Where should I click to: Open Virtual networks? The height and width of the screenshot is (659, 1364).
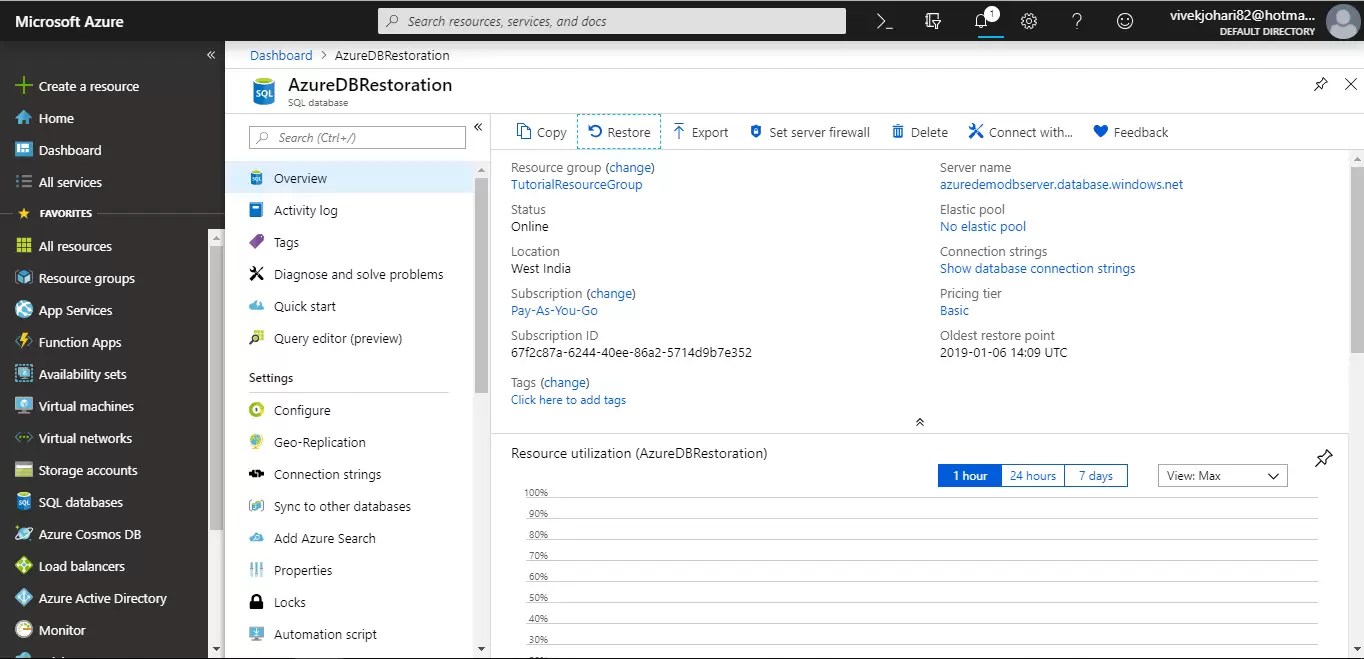(x=74, y=438)
